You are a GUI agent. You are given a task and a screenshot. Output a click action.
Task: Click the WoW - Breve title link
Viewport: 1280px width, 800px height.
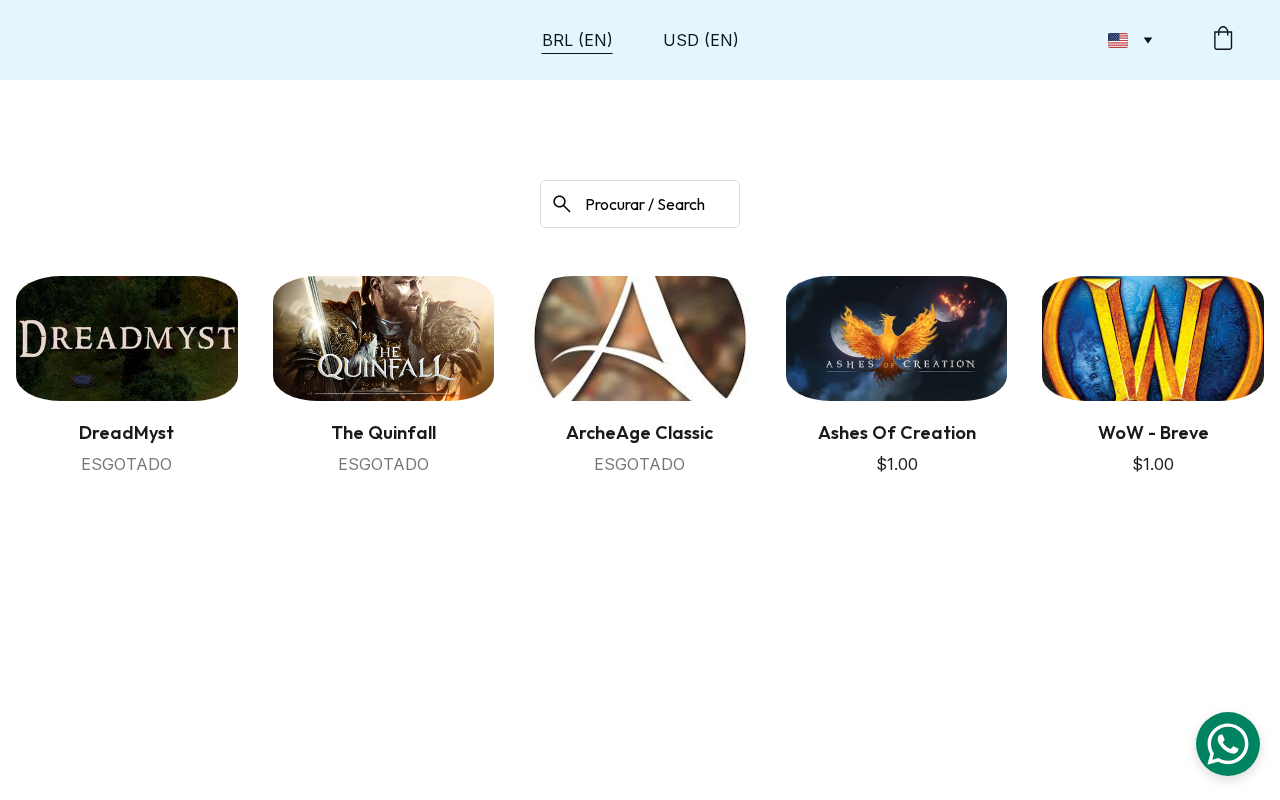click(x=1153, y=433)
